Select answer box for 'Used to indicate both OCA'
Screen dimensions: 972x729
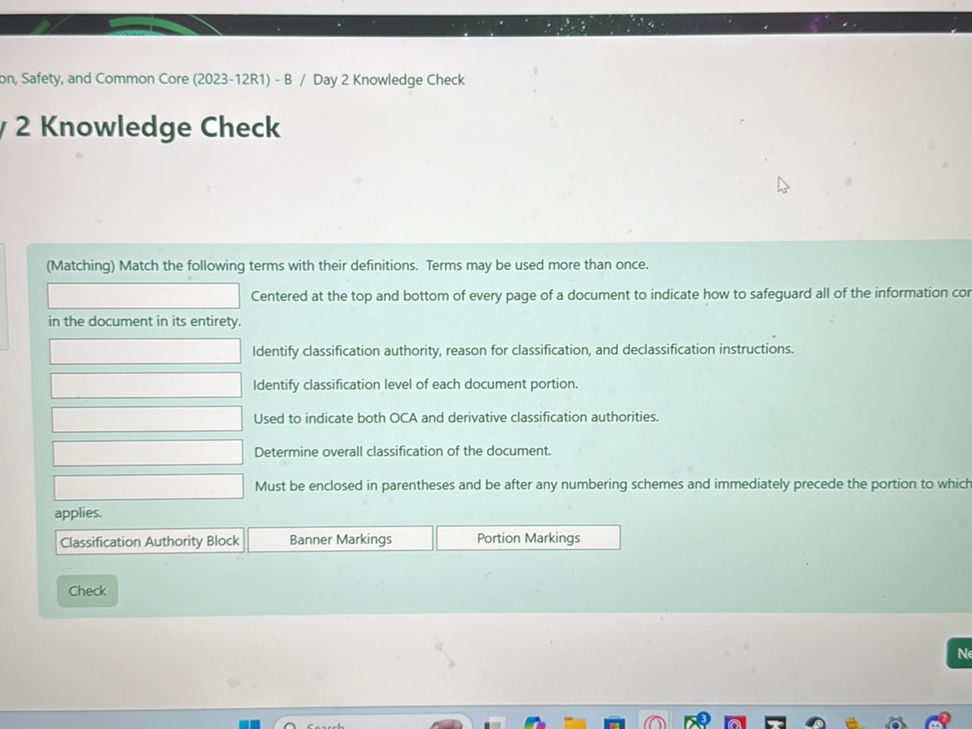tap(147, 419)
